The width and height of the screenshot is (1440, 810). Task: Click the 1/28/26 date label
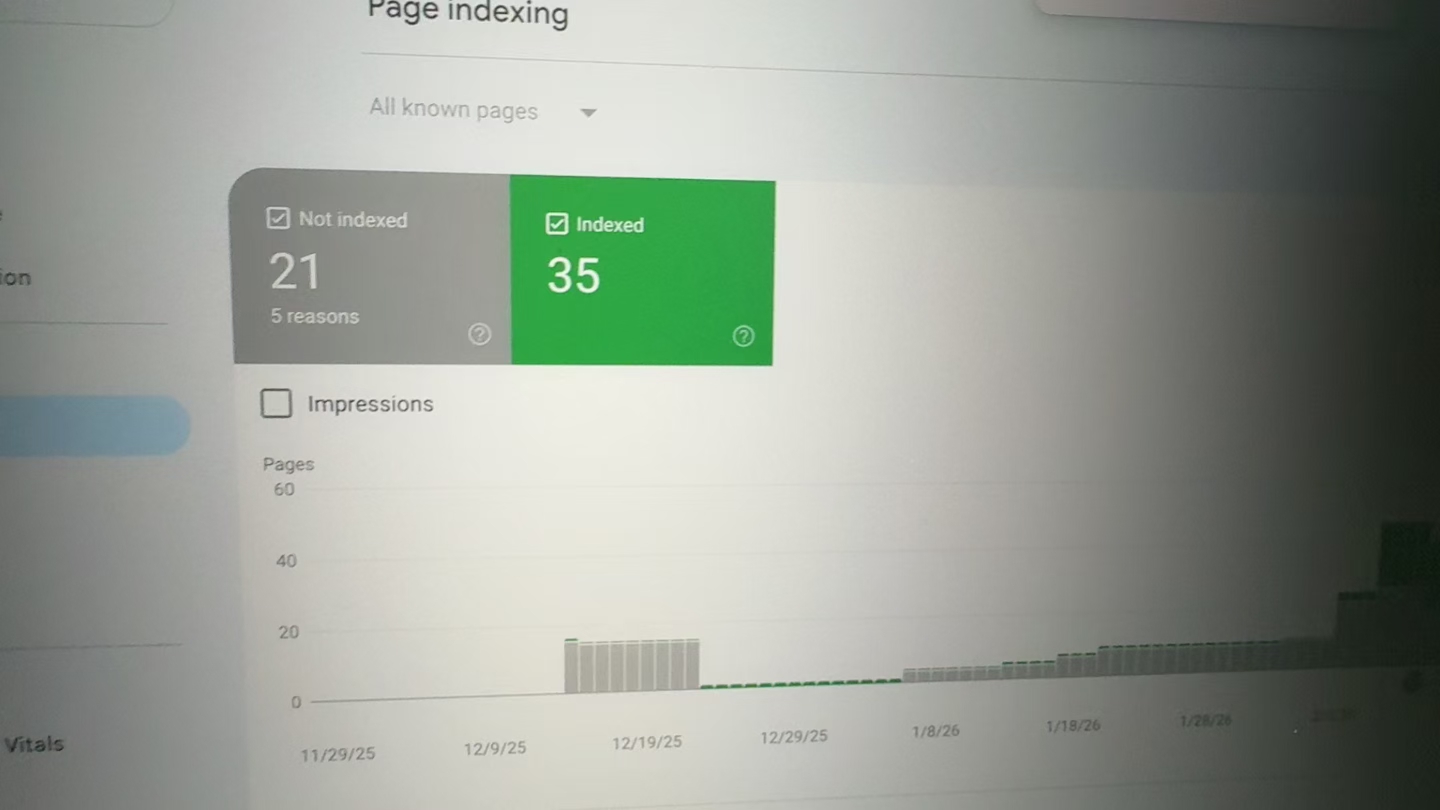click(1205, 721)
